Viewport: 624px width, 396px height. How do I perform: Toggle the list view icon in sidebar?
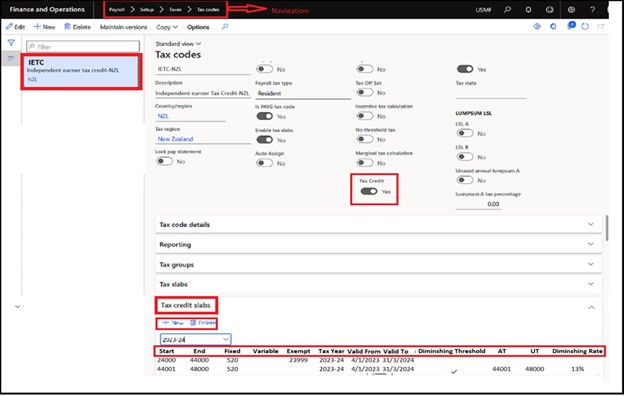(x=11, y=59)
